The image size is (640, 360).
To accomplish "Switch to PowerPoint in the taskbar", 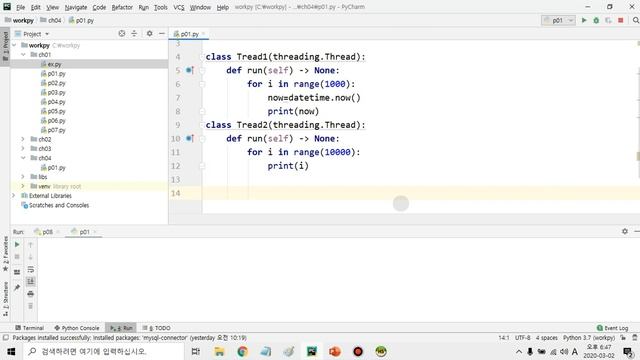I will [x=335, y=351].
